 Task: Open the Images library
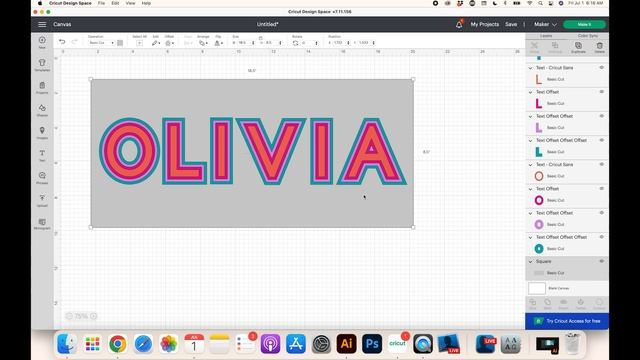(42, 133)
